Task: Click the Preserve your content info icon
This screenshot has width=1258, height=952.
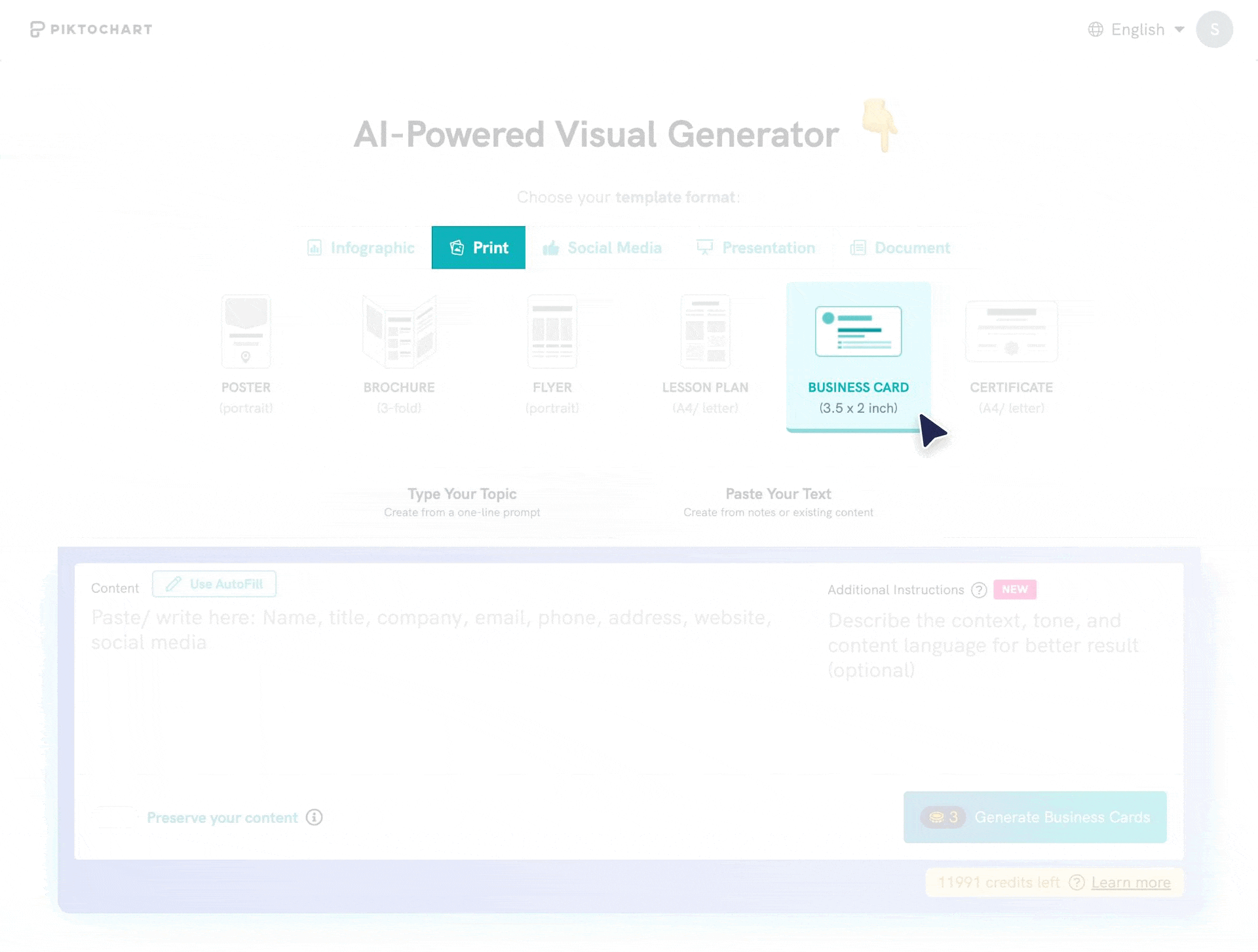Action: pyautogui.click(x=314, y=817)
